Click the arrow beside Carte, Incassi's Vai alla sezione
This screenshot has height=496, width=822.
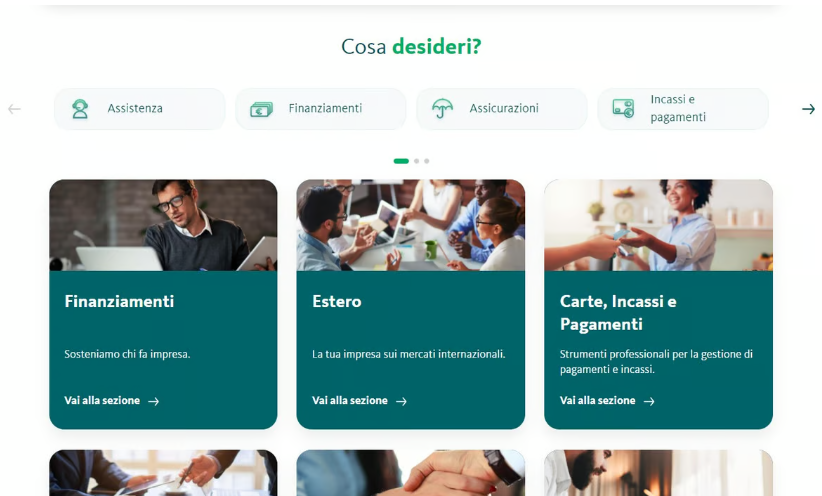649,401
